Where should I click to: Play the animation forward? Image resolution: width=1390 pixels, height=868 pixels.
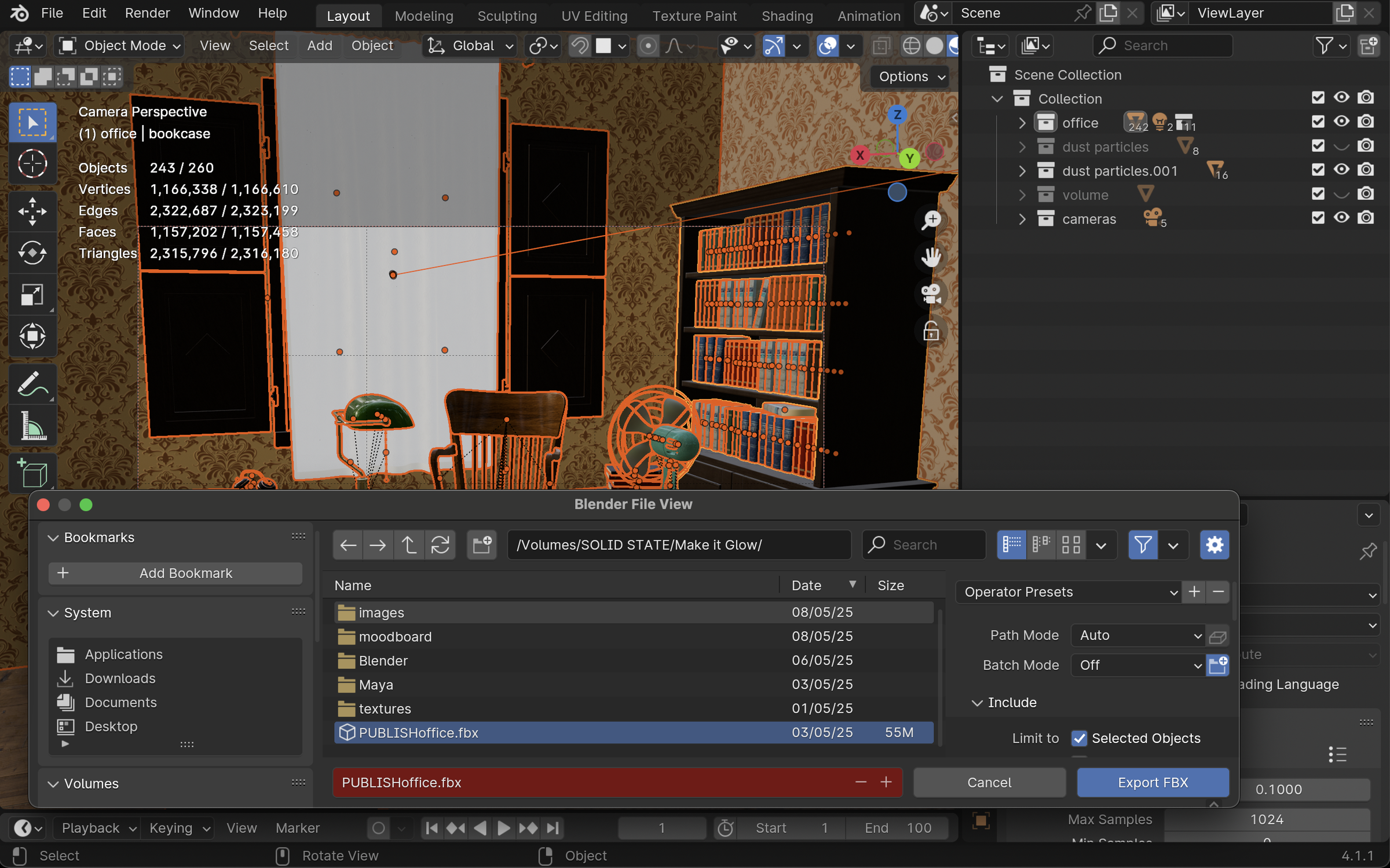[504, 828]
